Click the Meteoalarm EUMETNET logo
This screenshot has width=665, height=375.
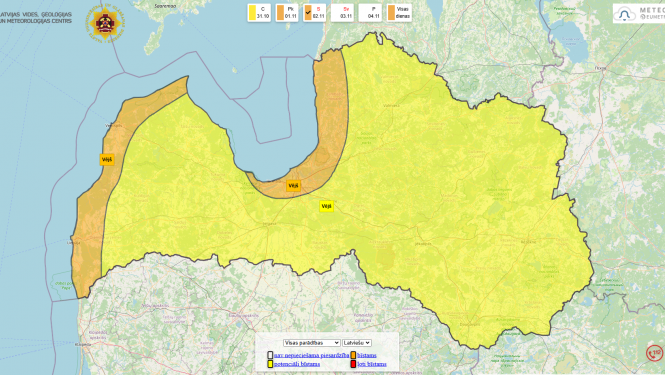(x=639, y=14)
